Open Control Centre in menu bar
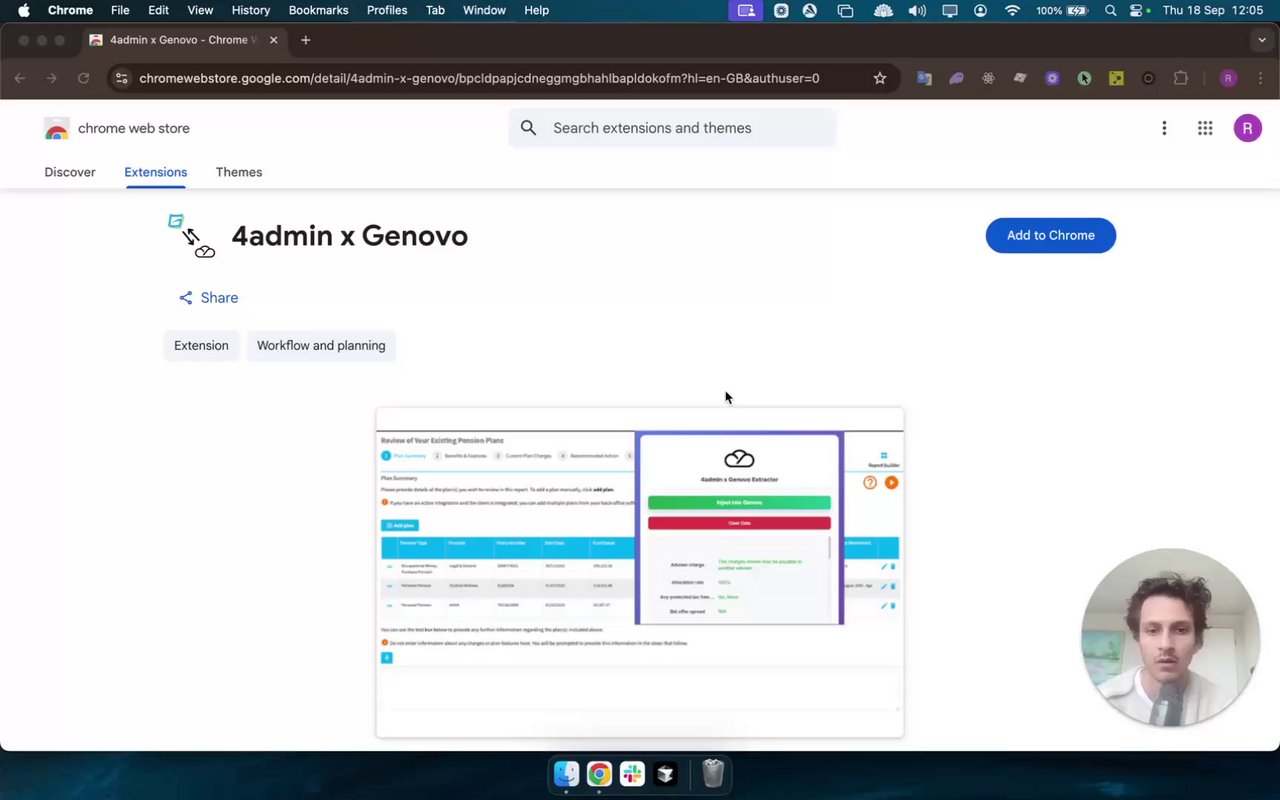Image resolution: width=1280 pixels, height=800 pixels. [x=1138, y=10]
